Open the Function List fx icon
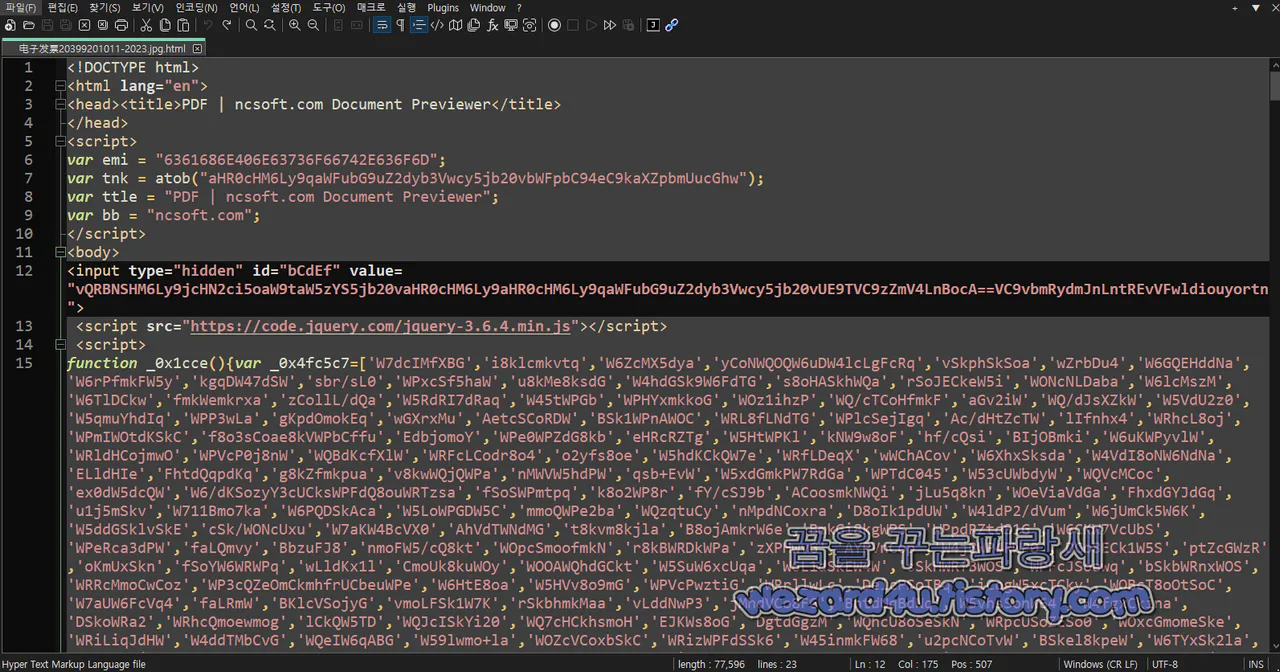 point(493,25)
